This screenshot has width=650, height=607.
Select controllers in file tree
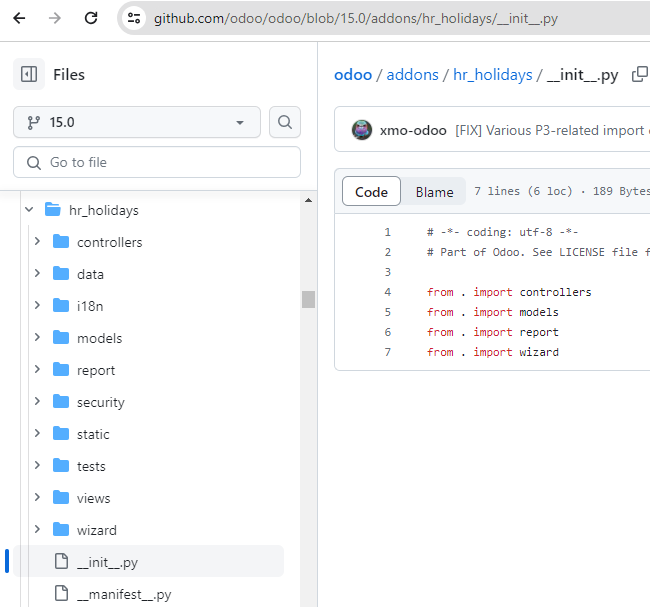coord(109,243)
